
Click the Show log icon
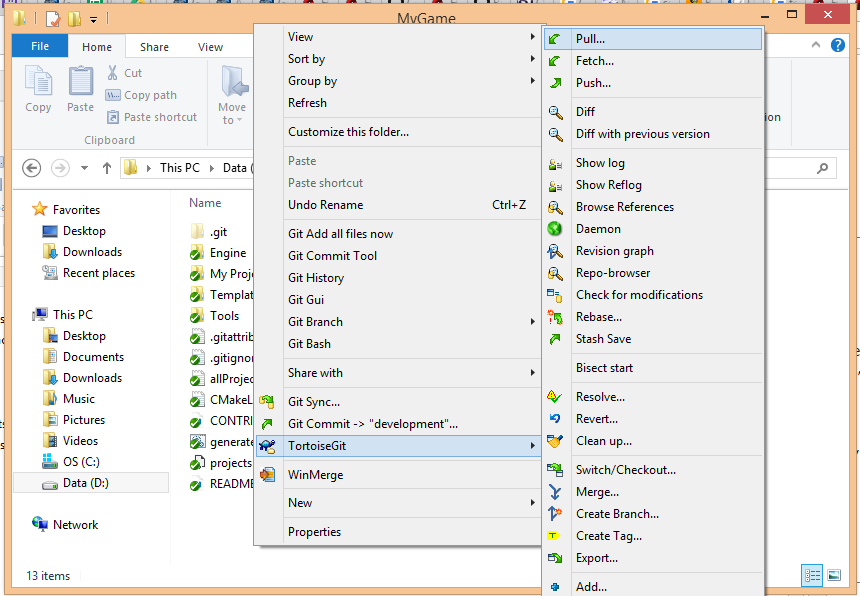tap(555, 164)
